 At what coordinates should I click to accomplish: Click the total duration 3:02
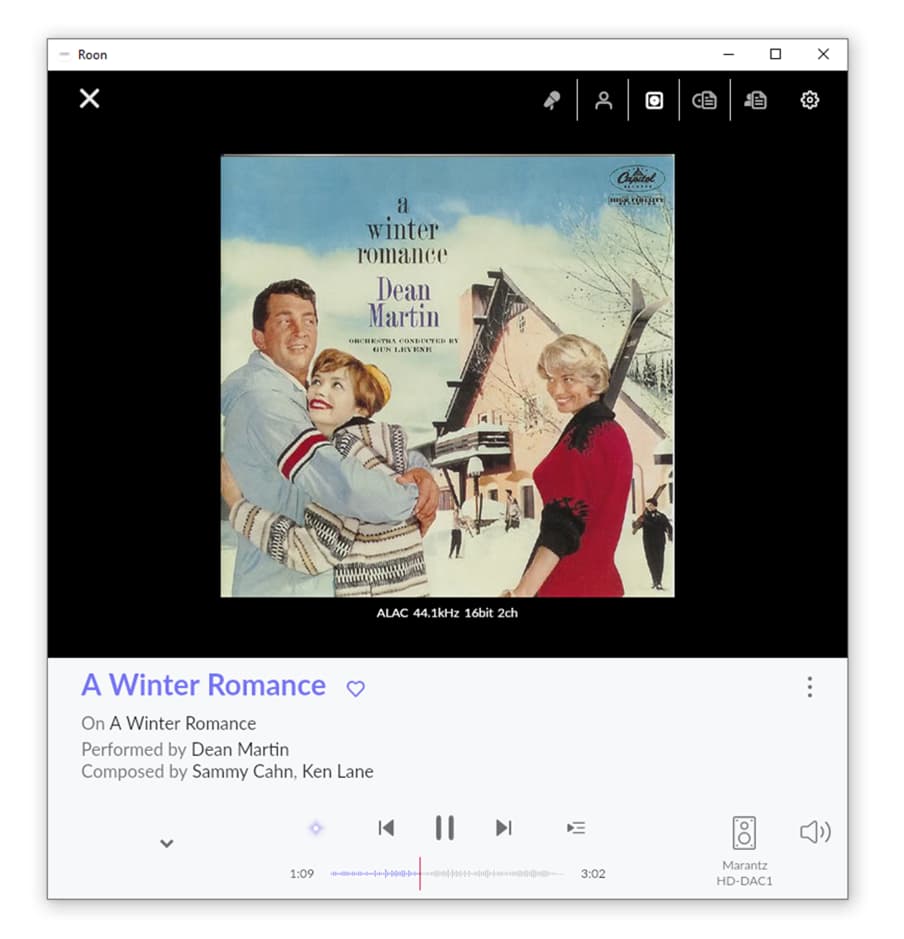[x=593, y=874]
